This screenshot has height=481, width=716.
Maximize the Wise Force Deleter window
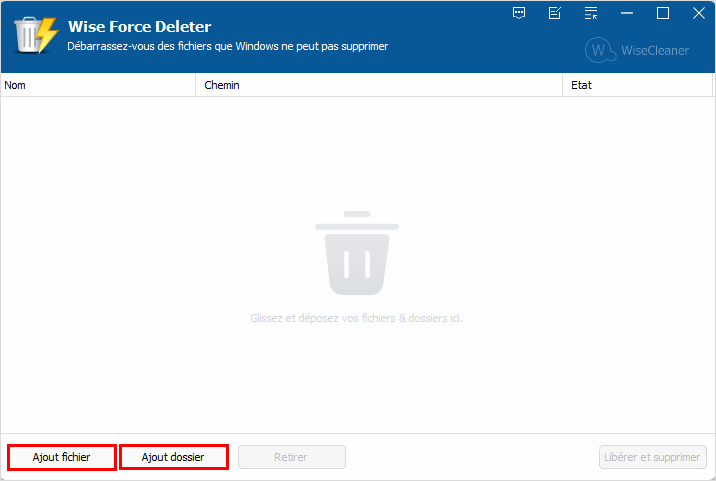(x=663, y=13)
